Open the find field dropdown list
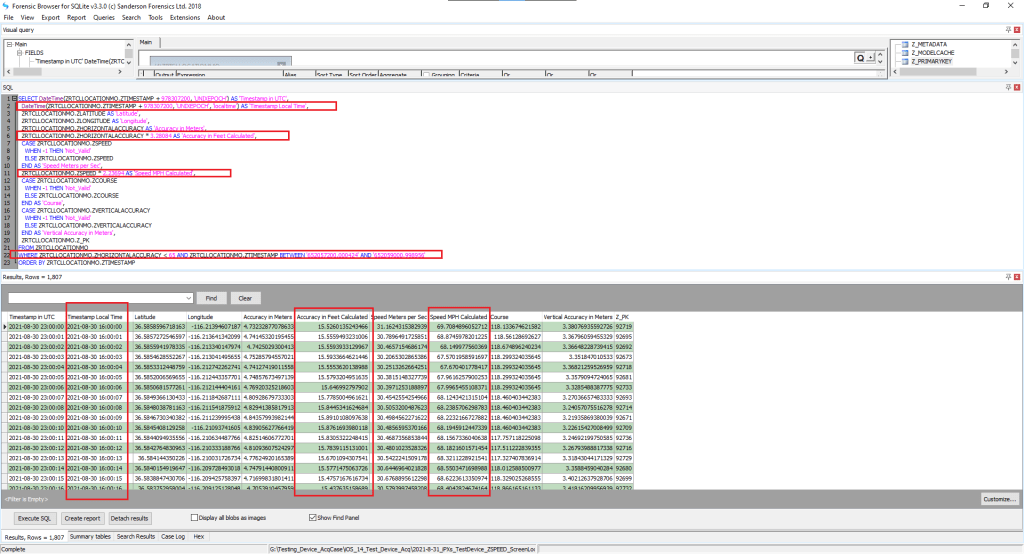The image size is (1024, 554). point(188,298)
